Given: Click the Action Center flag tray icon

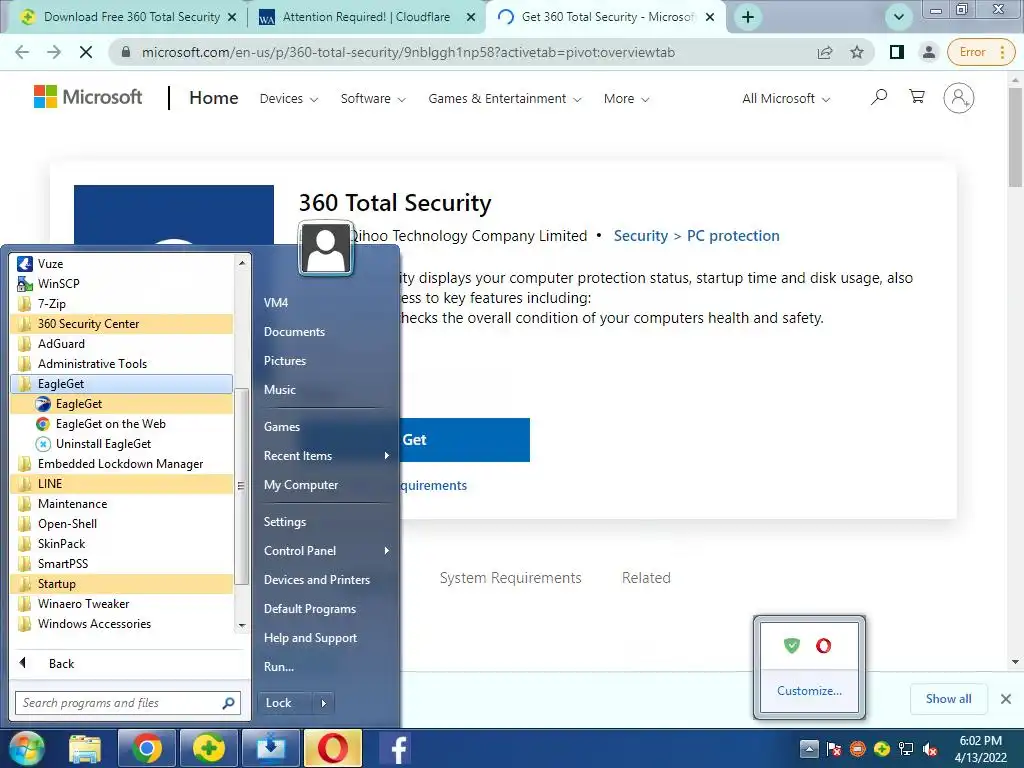Looking at the screenshot, I should tap(833, 749).
